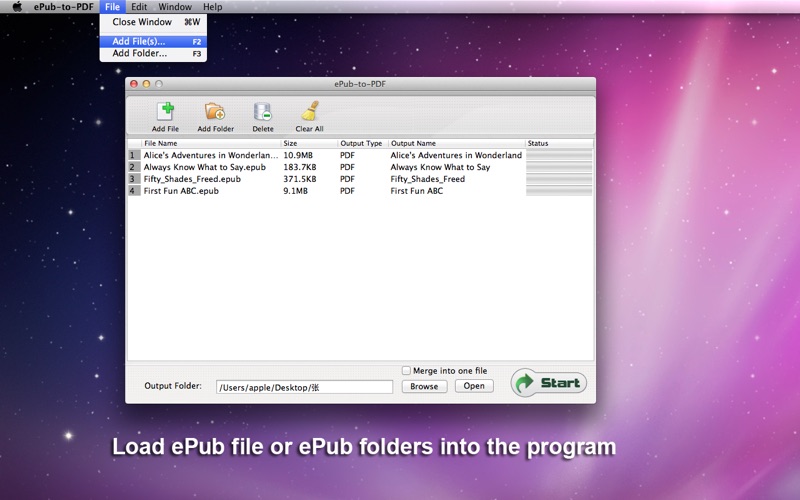The image size is (800, 500).
Task: Open the ePub-to-PDF application menu
Action: [x=64, y=7]
